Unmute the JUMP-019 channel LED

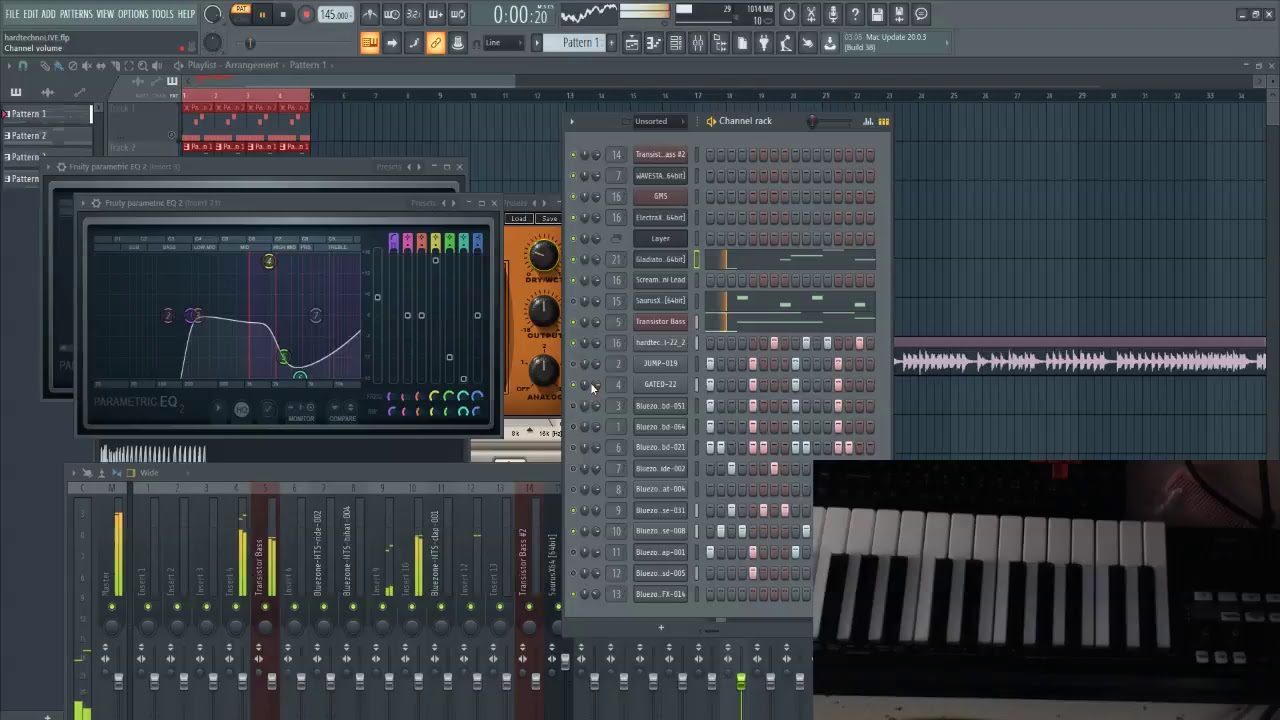point(573,364)
